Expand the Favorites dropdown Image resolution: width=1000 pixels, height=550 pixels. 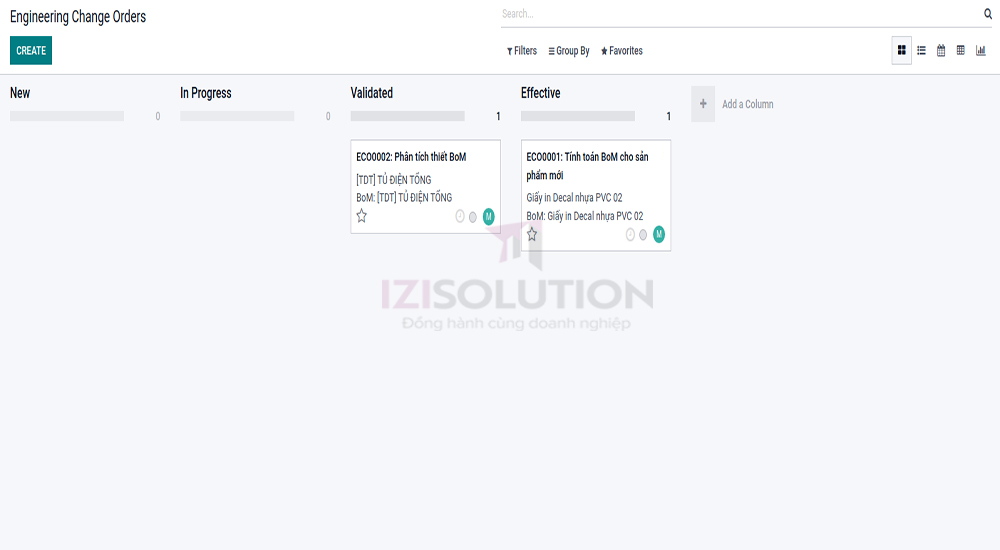point(622,51)
